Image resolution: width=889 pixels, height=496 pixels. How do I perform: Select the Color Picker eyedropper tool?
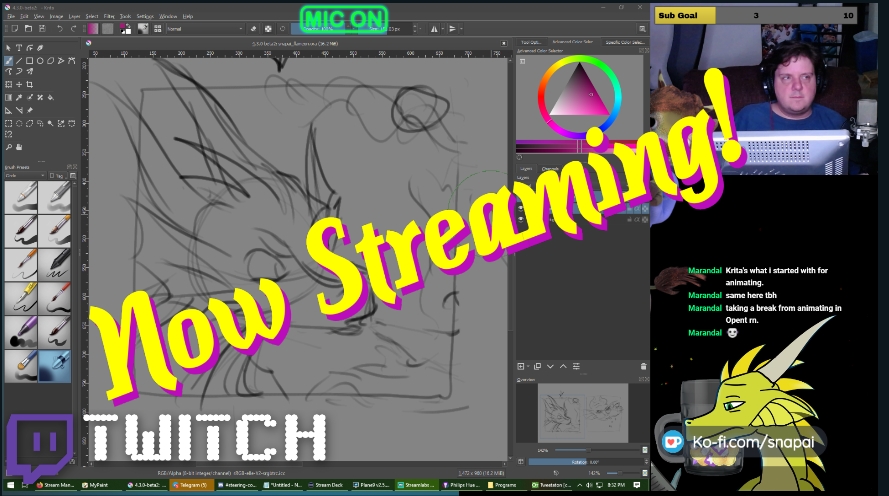[x=19, y=97]
